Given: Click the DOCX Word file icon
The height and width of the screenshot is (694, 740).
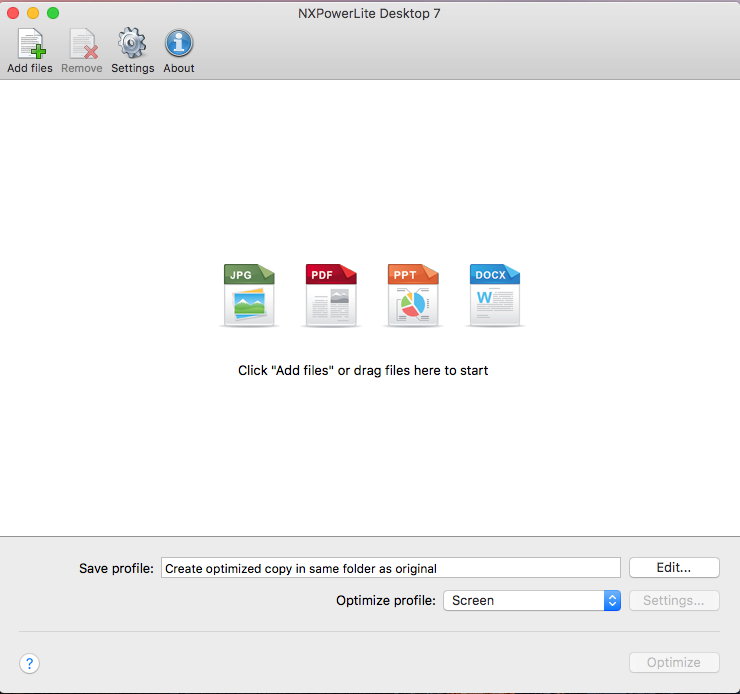Looking at the screenshot, I should coord(495,296).
